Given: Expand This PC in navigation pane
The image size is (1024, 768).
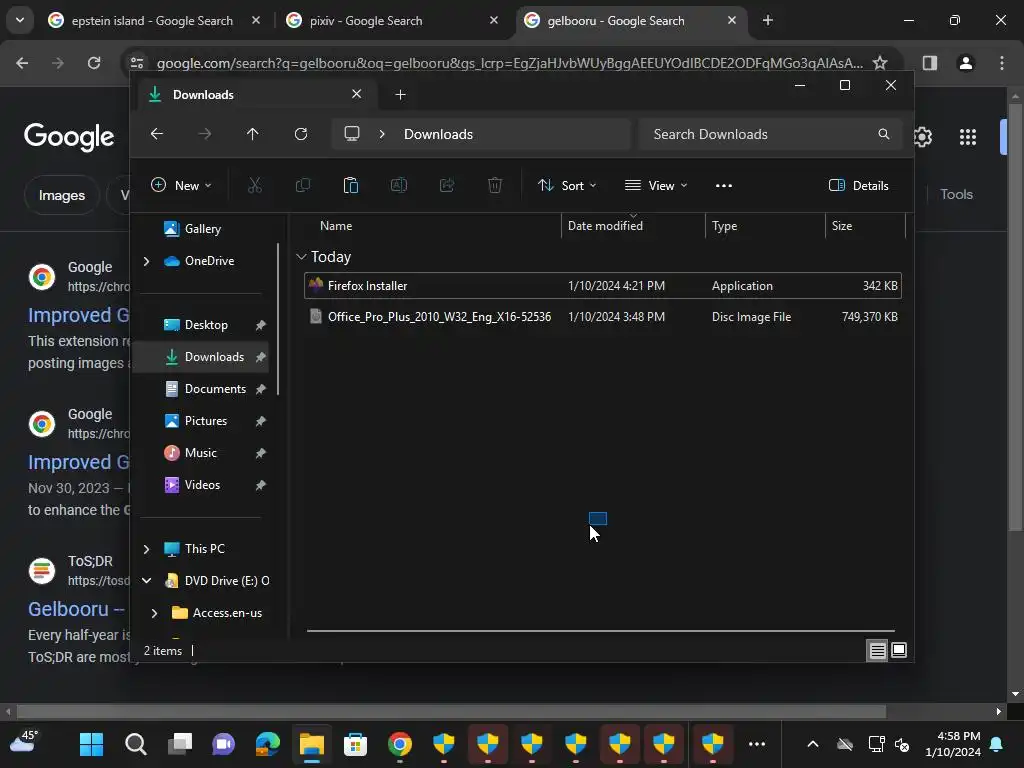Looking at the screenshot, I should point(146,549).
